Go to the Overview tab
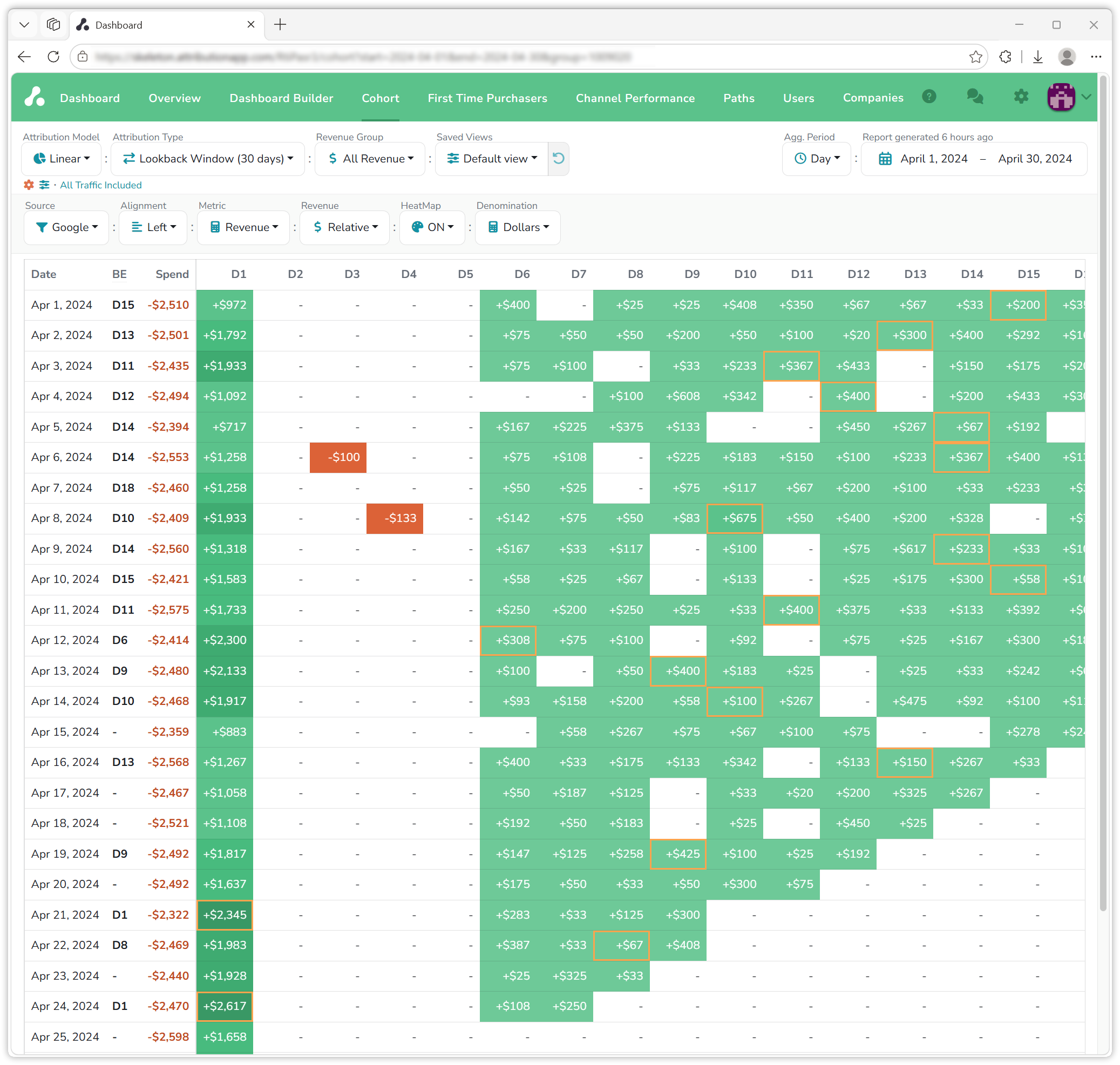Viewport: 1120px width, 1065px height. point(174,98)
